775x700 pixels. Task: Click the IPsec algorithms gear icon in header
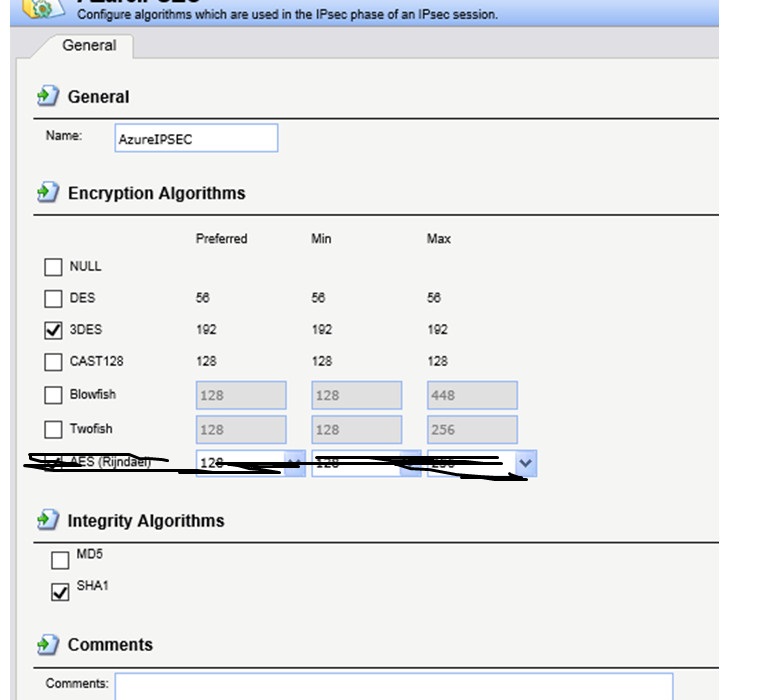(44, 8)
